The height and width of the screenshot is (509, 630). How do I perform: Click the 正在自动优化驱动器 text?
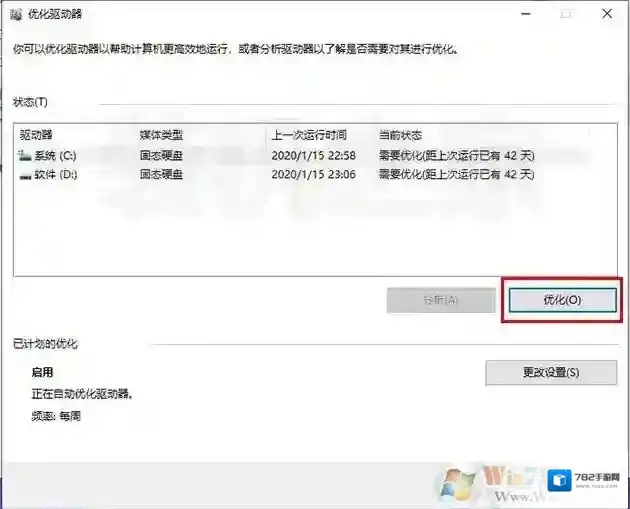coord(82,394)
